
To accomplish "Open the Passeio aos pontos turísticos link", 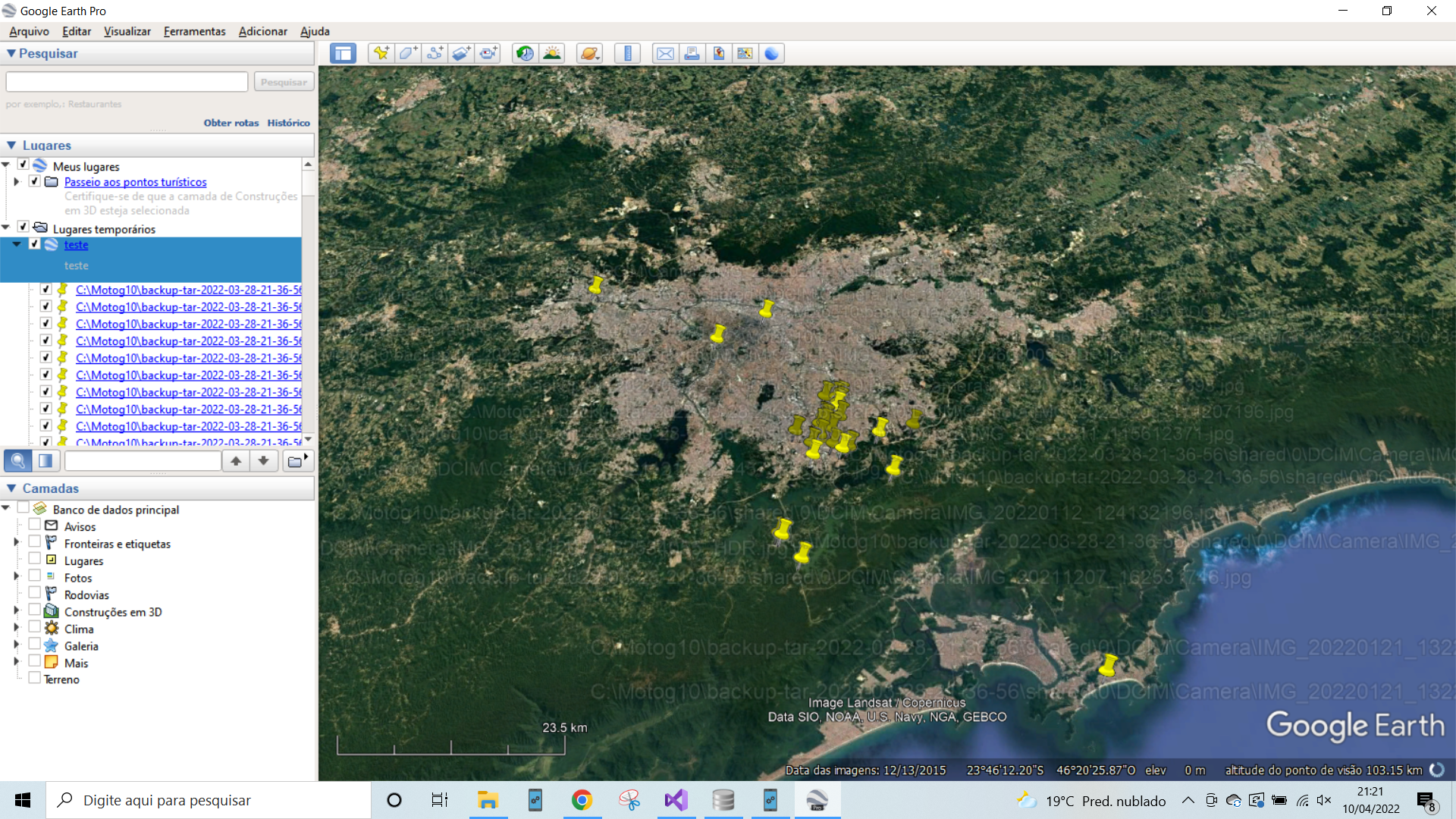I will coord(135,182).
